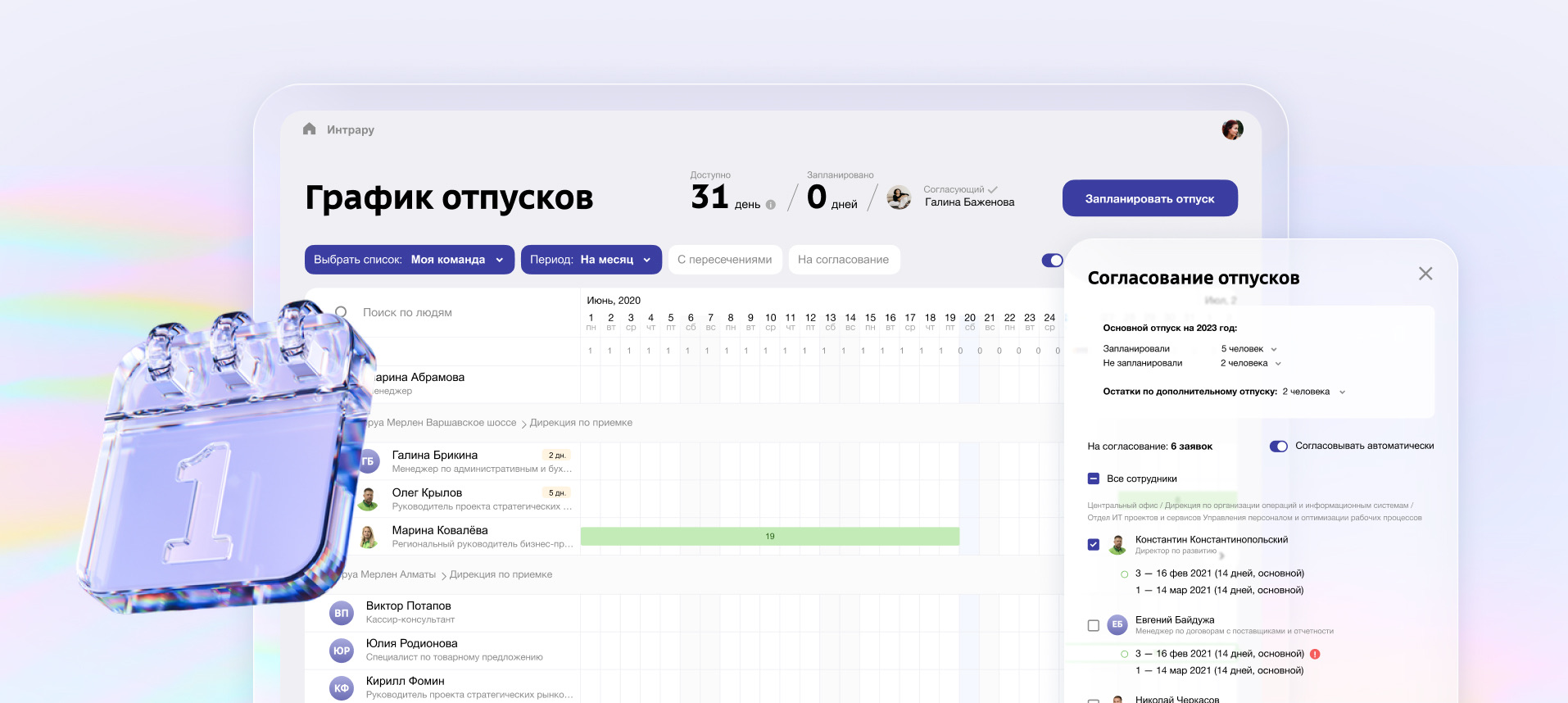Click the home icon next to Интрару
Image resolution: width=1568 pixels, height=703 pixels.
(x=309, y=129)
